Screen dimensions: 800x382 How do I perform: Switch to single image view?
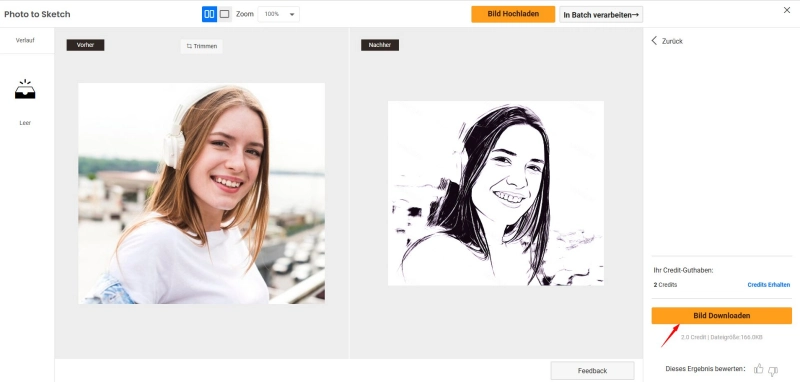224,14
